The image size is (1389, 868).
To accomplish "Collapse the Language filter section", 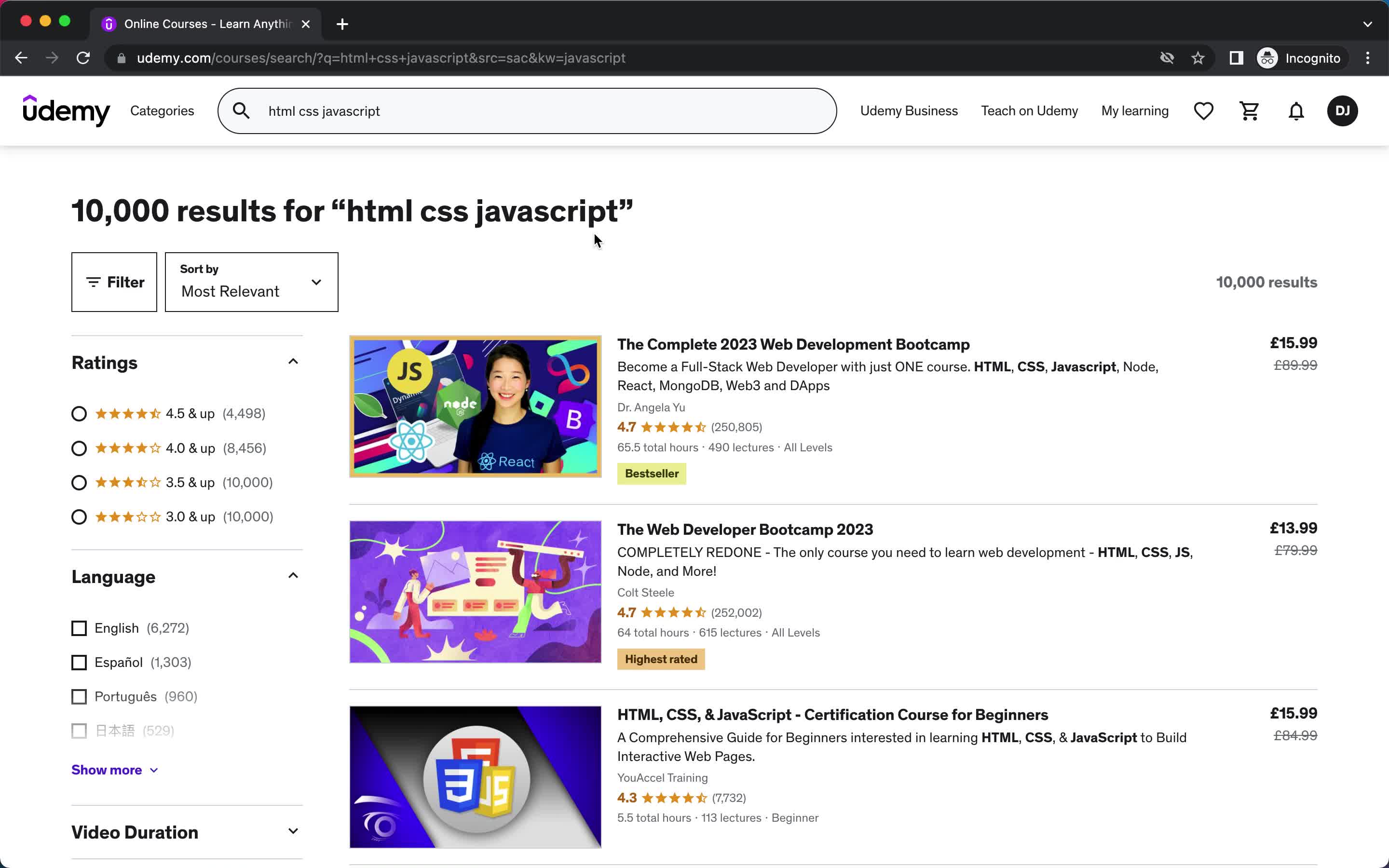I will (x=291, y=575).
